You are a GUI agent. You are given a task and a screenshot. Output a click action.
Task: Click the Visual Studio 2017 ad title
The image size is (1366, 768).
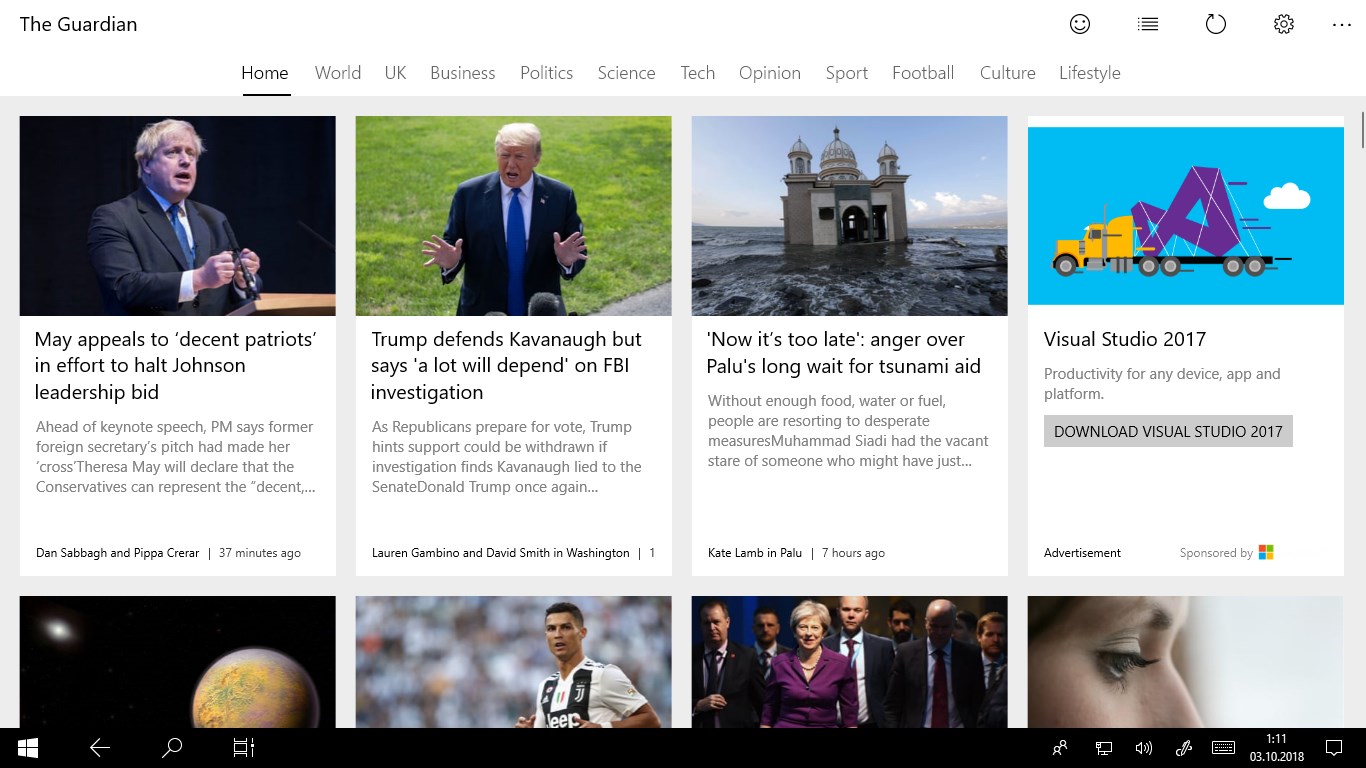1125,339
